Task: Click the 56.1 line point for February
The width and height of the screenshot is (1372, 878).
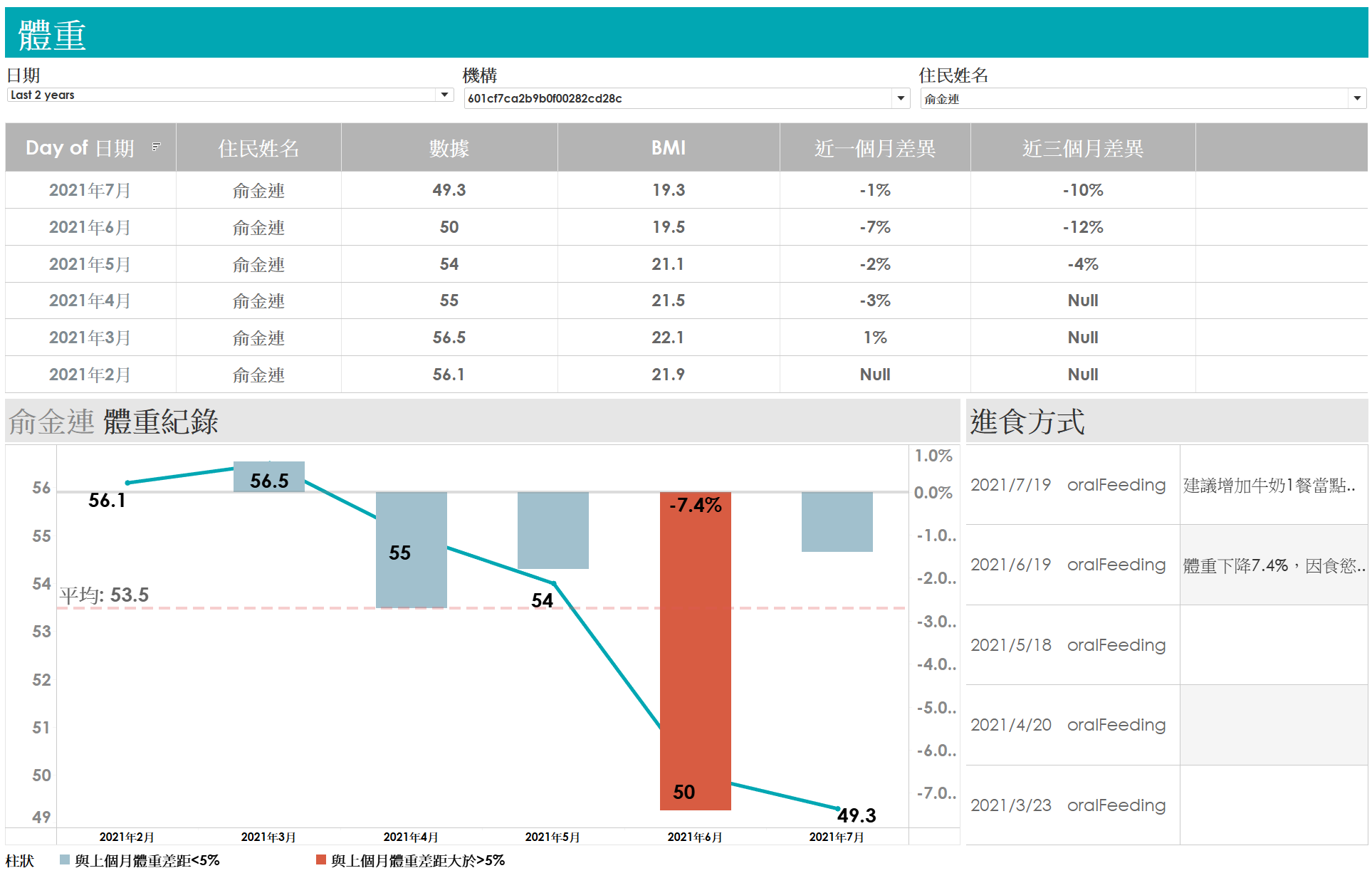Action: pos(127,483)
